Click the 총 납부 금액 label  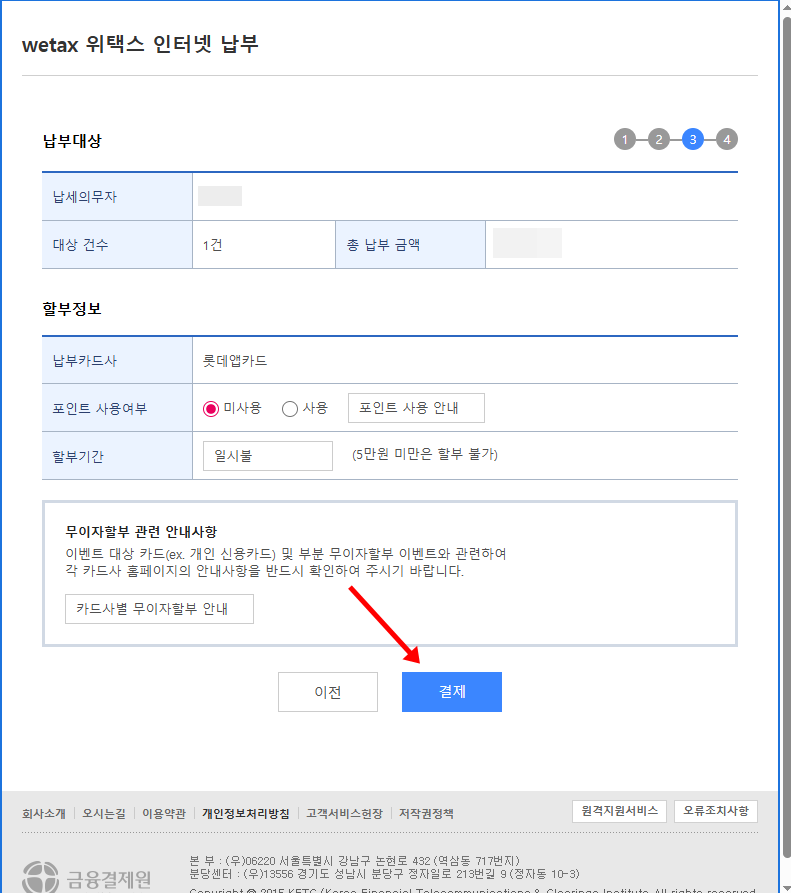pos(383,245)
